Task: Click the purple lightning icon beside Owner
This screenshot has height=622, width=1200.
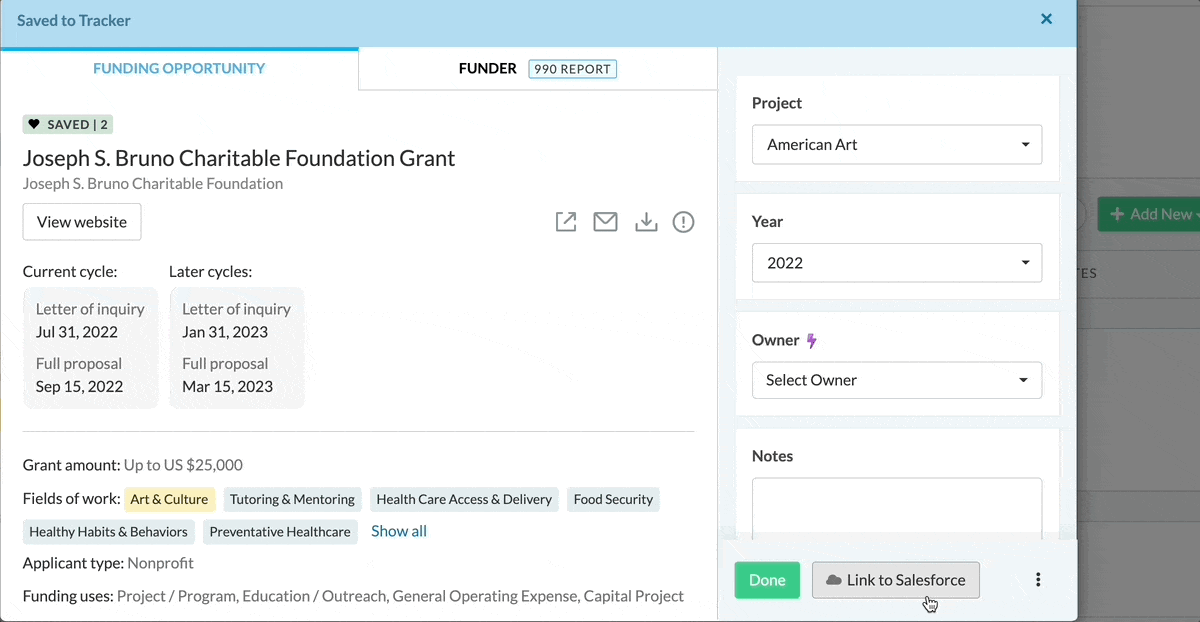Action: click(x=812, y=341)
